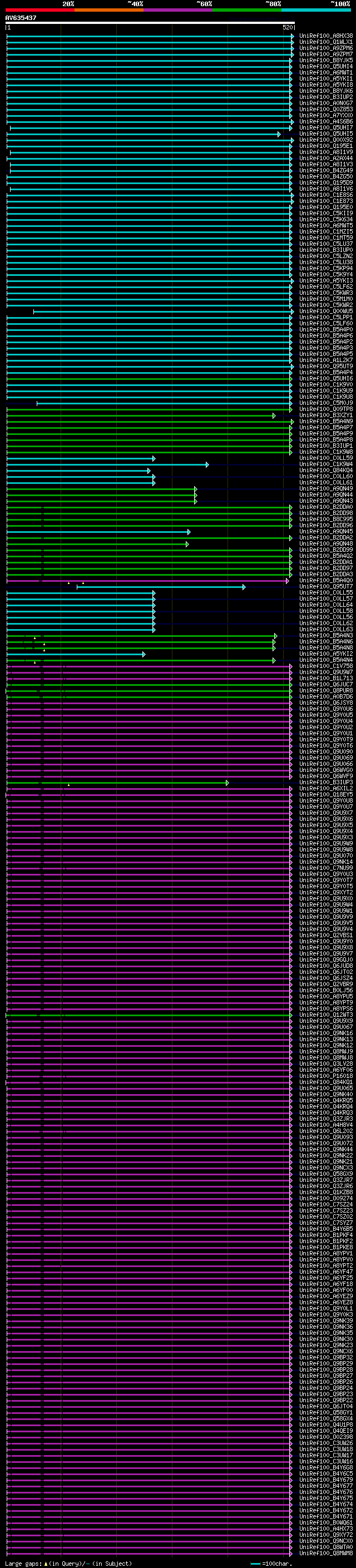Click the cyan alignment bar for UniRef100_A9QN45
The image size is (356, 1568).
tap(98, 531)
